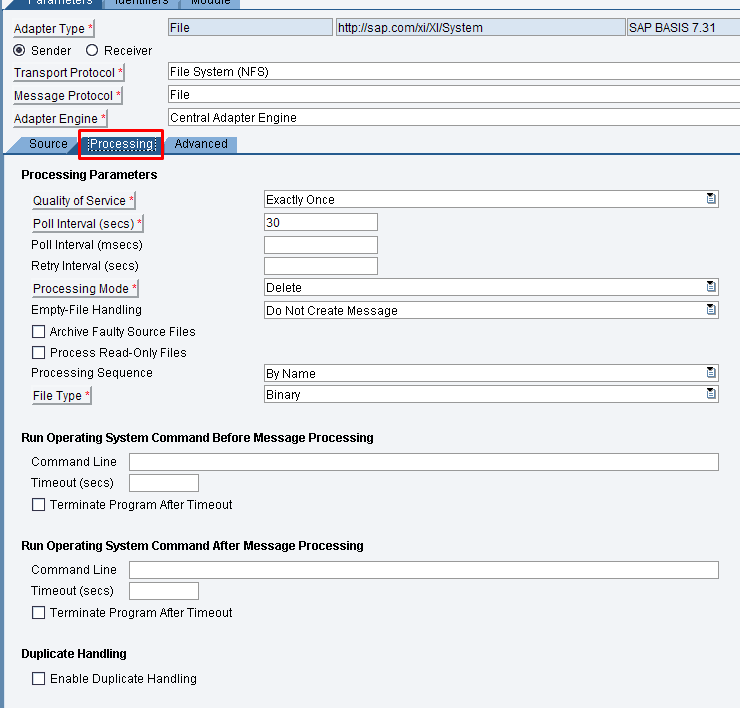Enable Archive Faulty Source Files checkbox
The image size is (740, 708).
[39, 331]
